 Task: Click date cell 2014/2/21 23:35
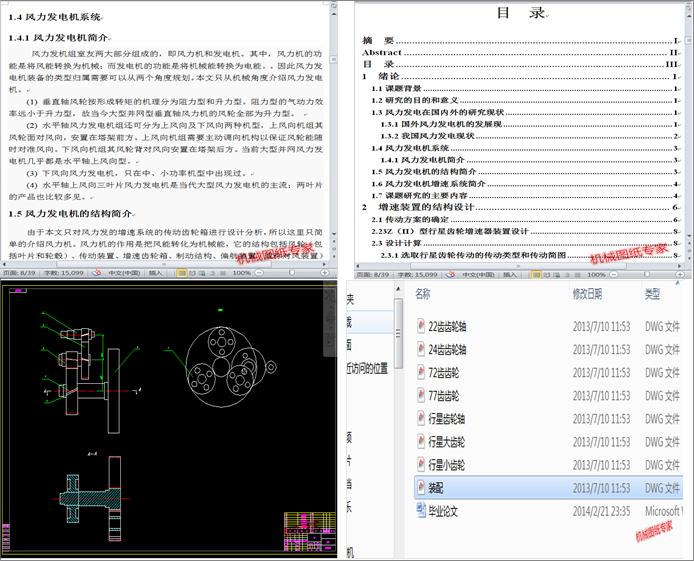pos(601,511)
